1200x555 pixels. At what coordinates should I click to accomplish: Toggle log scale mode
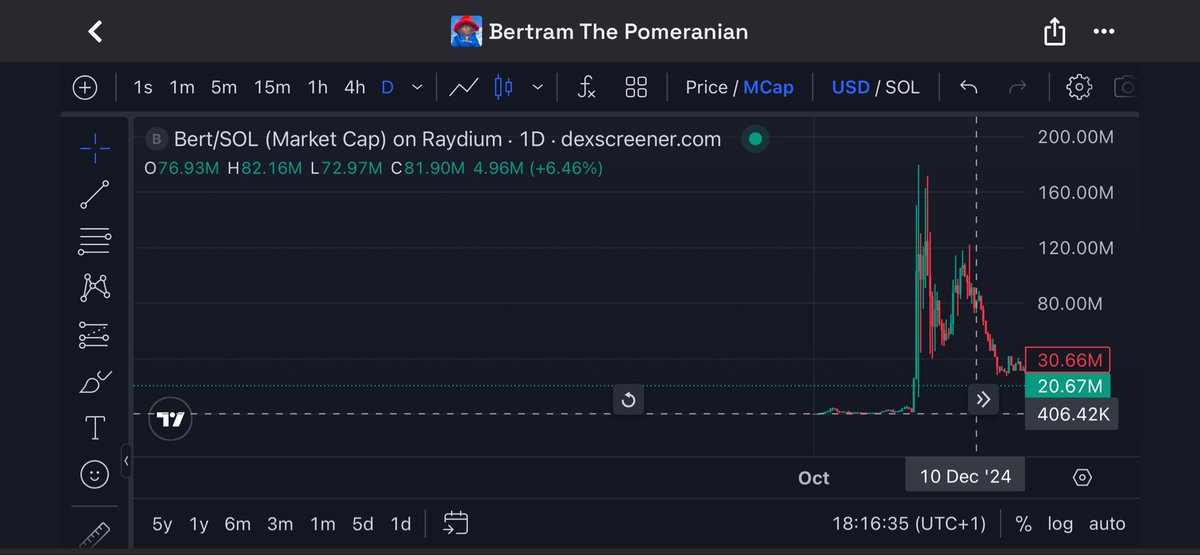coord(1060,524)
